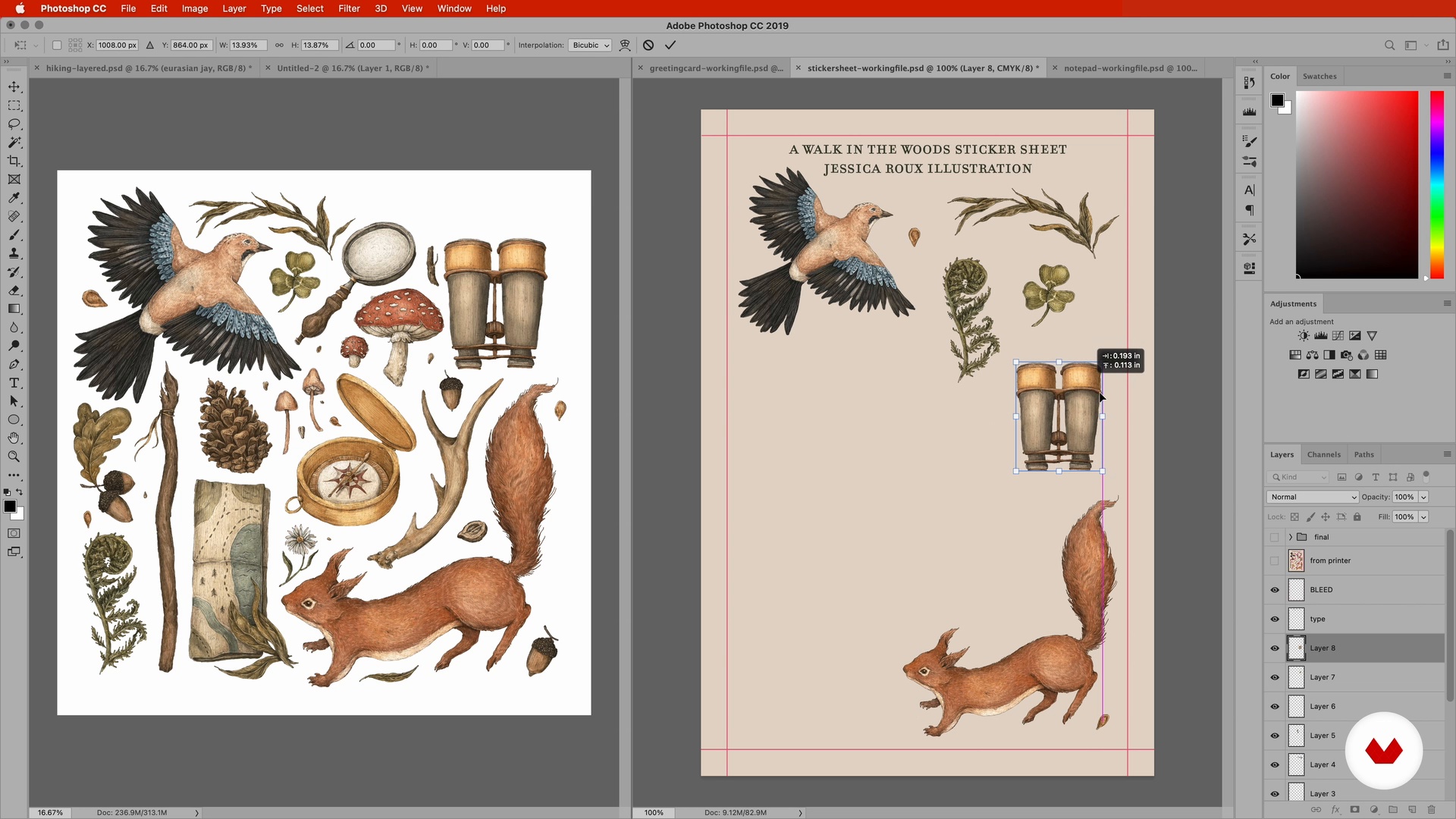The height and width of the screenshot is (819, 1456).
Task: Pick a color in the color field
Action: pos(1357,184)
